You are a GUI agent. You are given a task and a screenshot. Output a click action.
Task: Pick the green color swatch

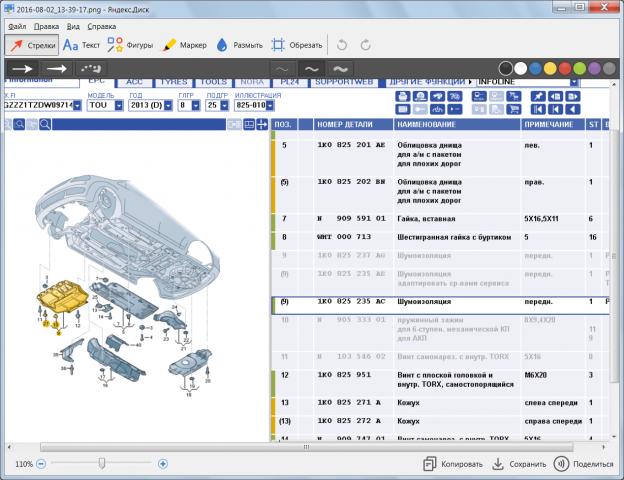579,68
